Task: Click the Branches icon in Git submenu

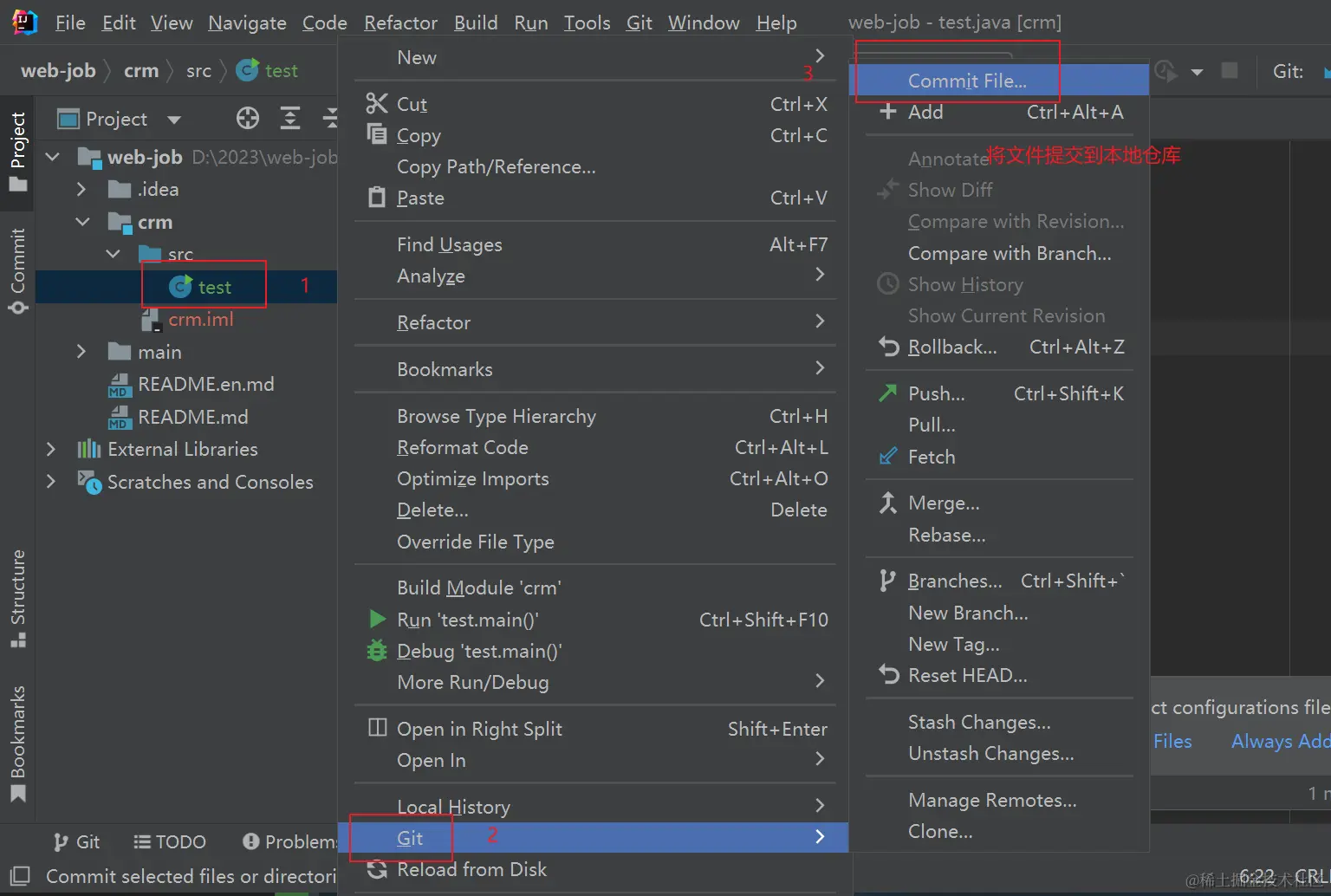Action: 887,581
